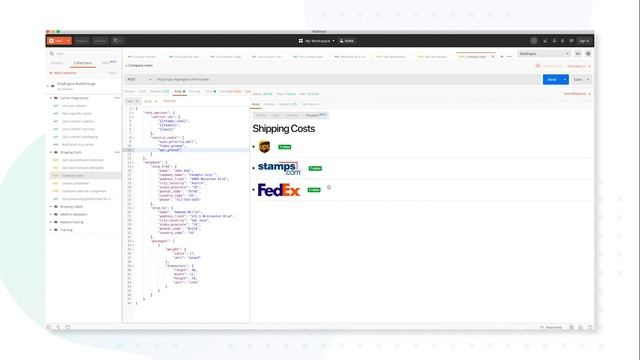Switch to the APIs sidebar tab
This screenshot has height=360, width=640.
tap(109, 63)
